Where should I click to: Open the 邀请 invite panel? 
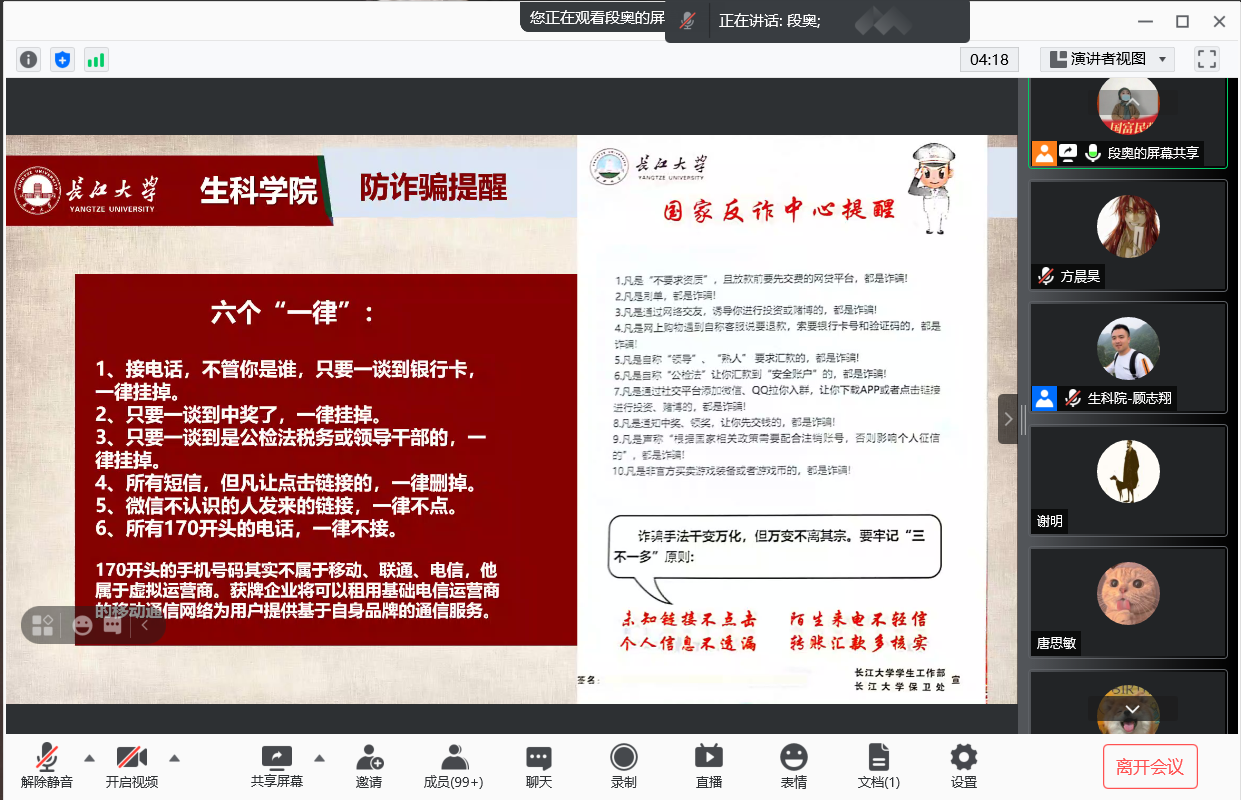pyautogui.click(x=369, y=766)
